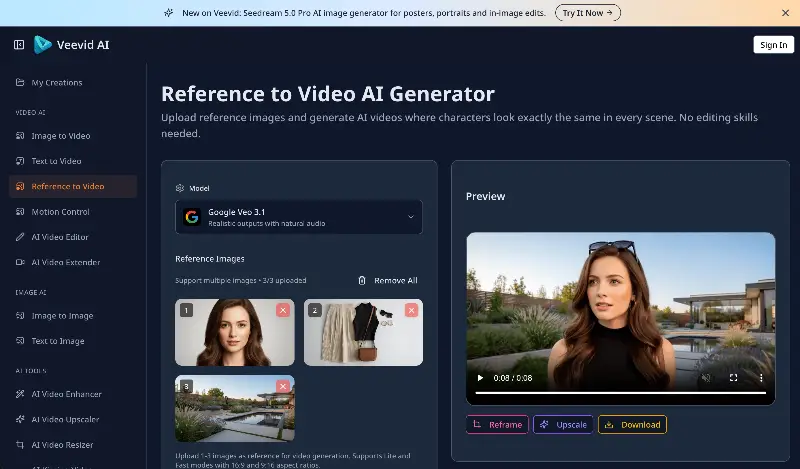Viewport: 800px width, 469px height.
Task: Click the Reframe button
Action: pyautogui.click(x=497, y=425)
